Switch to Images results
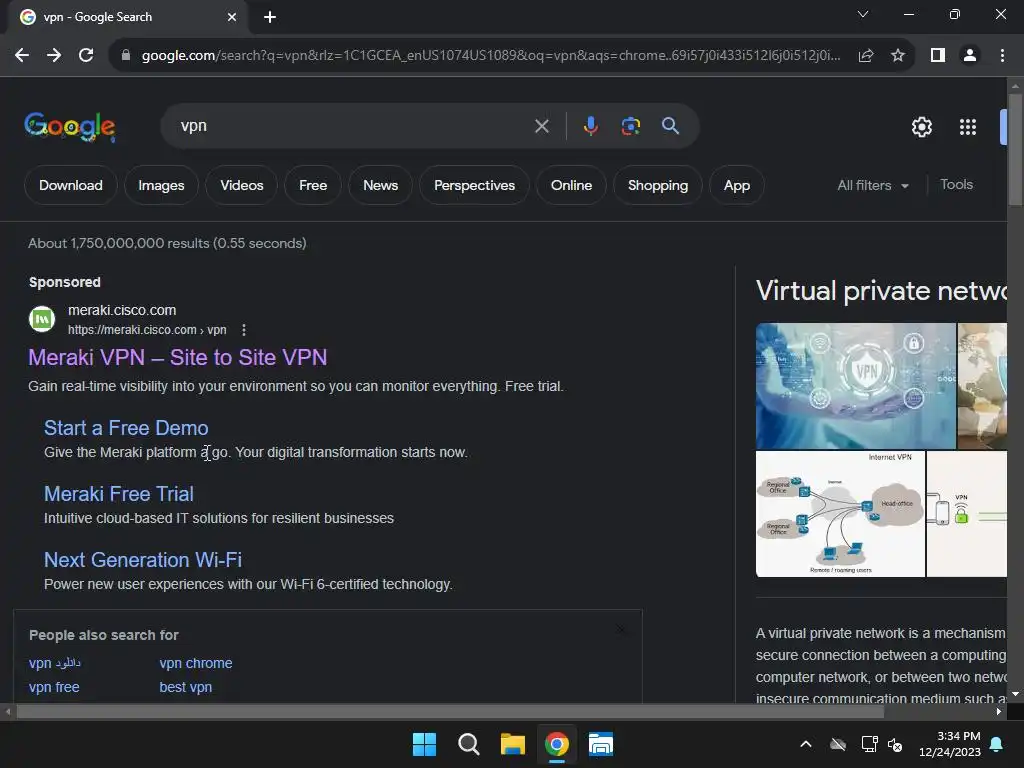The image size is (1024, 768). (161, 185)
